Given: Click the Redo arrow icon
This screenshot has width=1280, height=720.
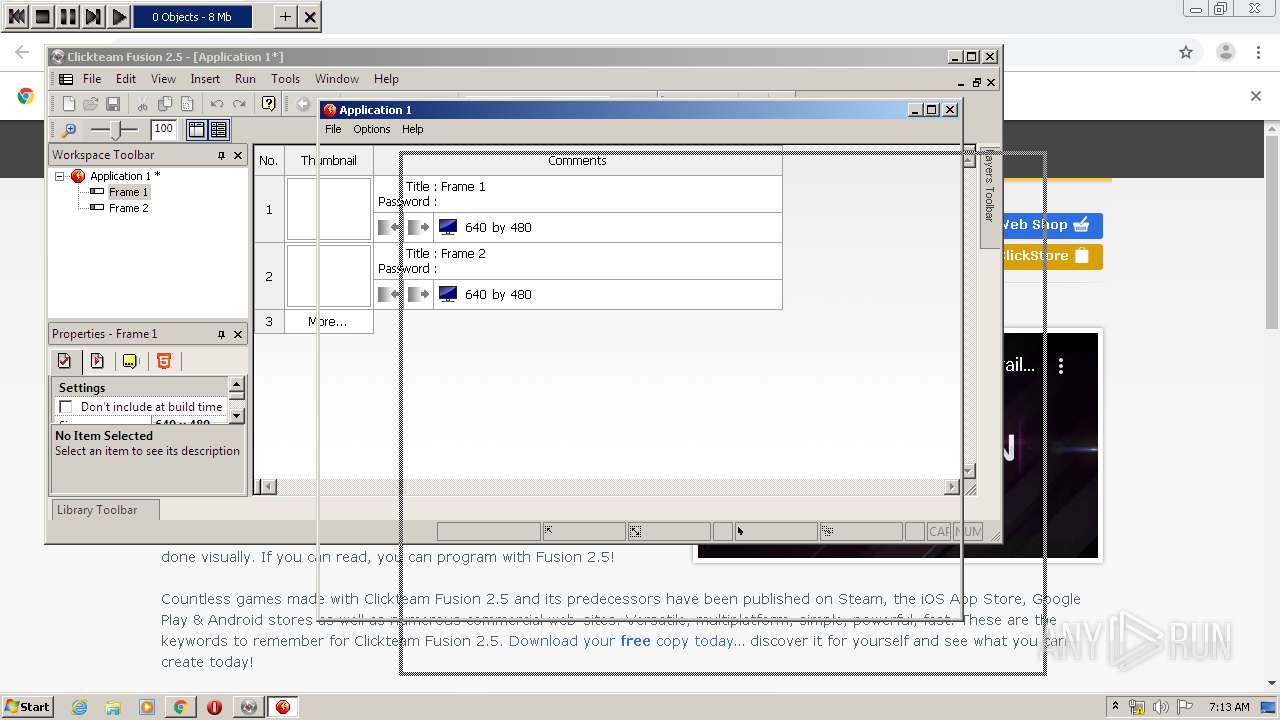Looking at the screenshot, I should tap(239, 104).
